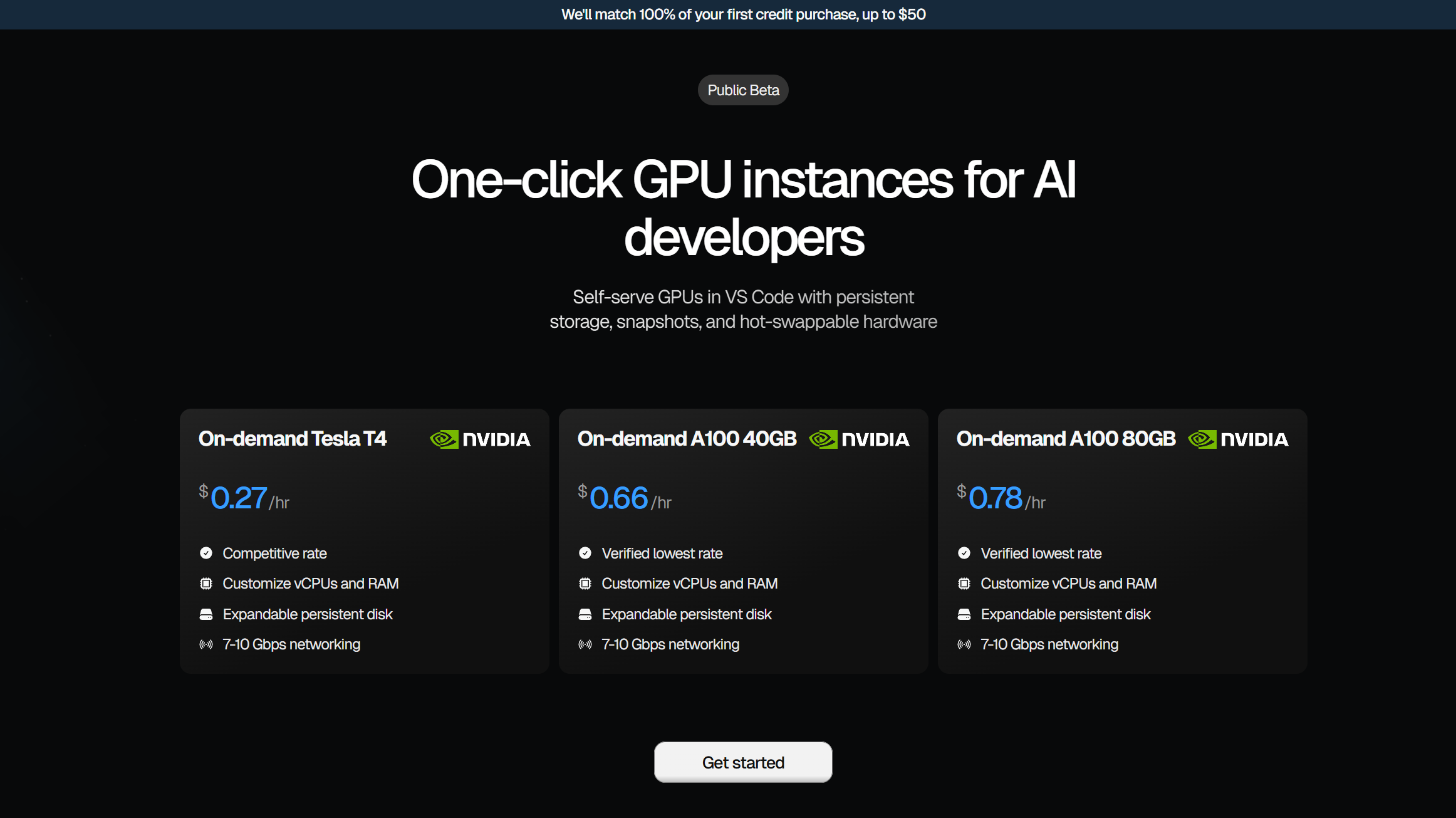Click NVIDIA logo on Tesla T4 card
Screen dimensions: 1456x818
click(x=480, y=439)
